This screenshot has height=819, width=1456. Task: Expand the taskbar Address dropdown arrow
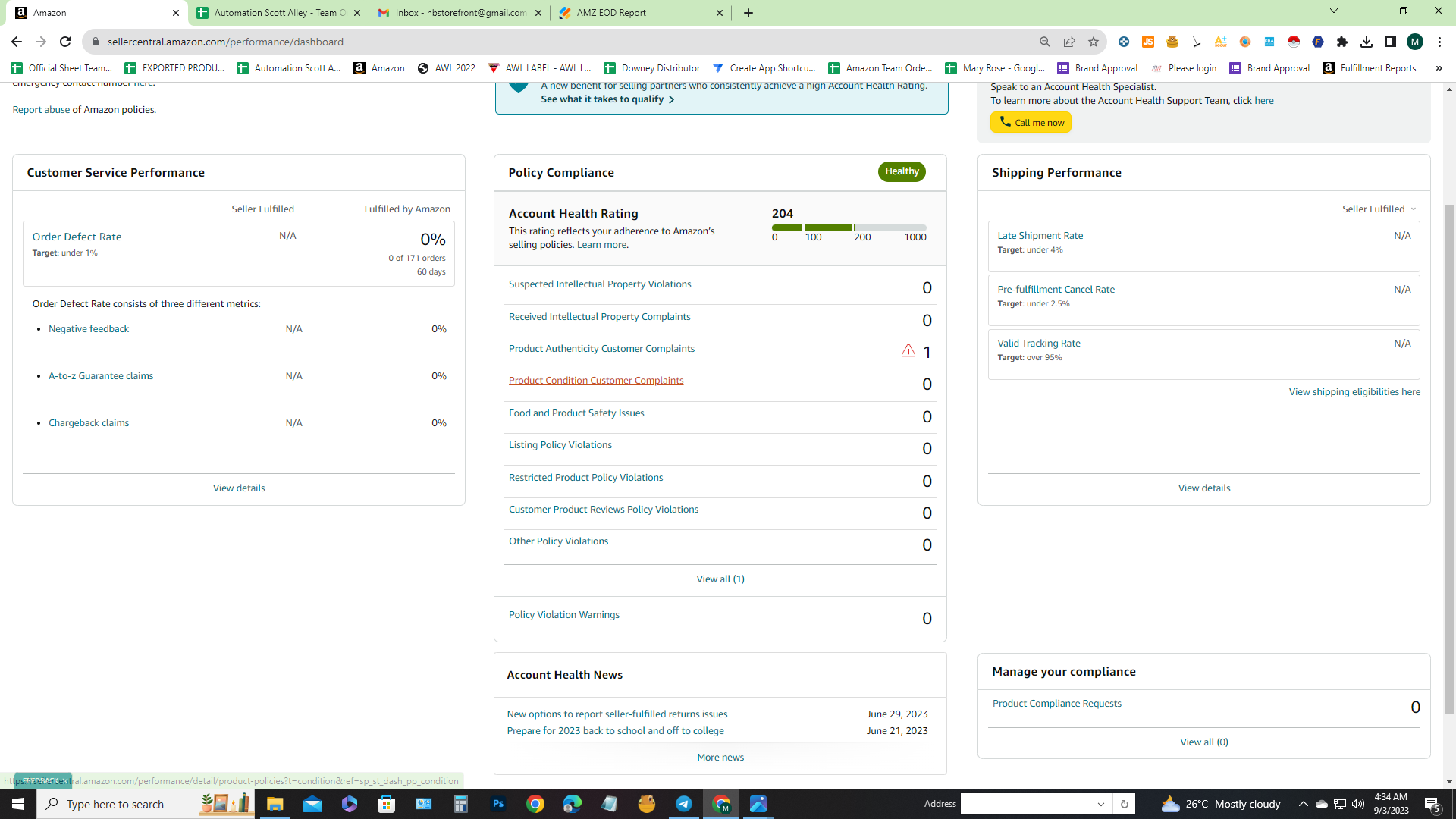1101,804
